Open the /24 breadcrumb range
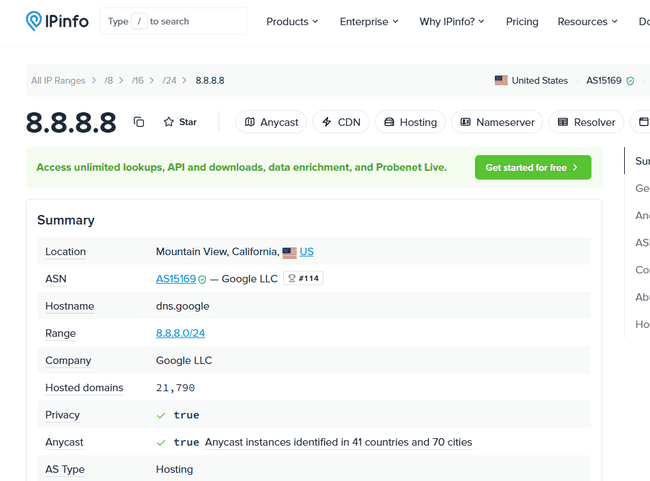This screenshot has width=650, height=481. tap(169, 80)
